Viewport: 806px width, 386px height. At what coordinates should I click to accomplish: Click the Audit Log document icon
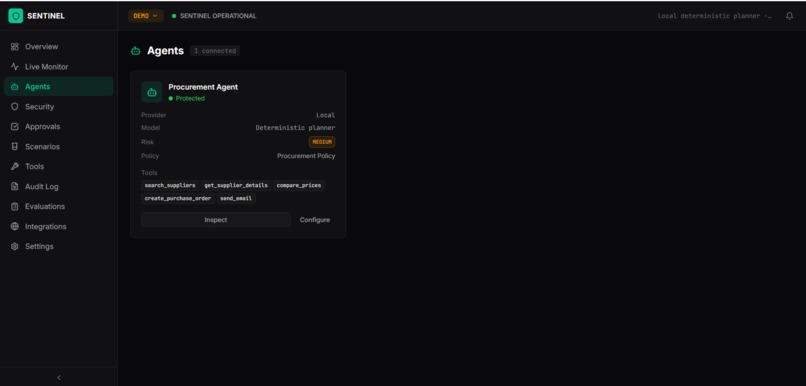point(14,187)
